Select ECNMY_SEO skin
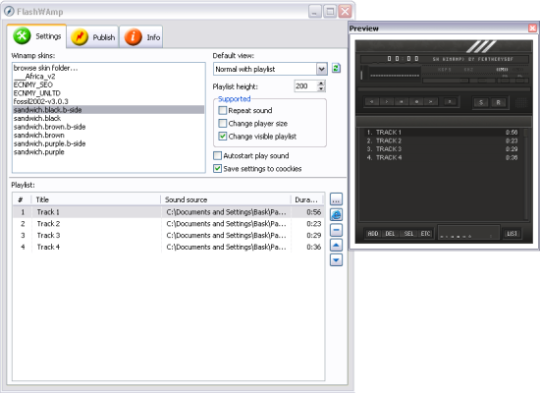Image resolution: width=540 pixels, height=393 pixels. click(x=108, y=85)
